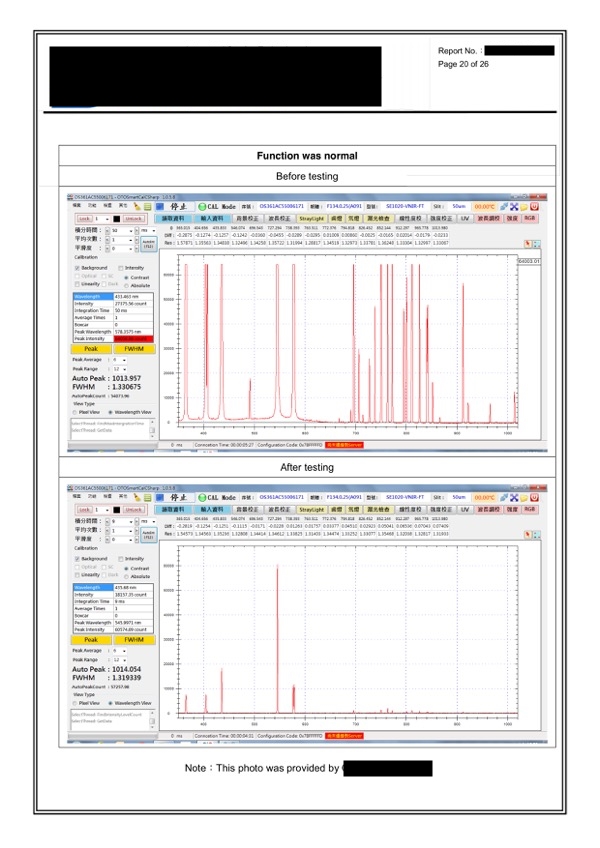This screenshot has width=600, height=848.
Task: Toggle Linearity checkbox in Before testing window
Action: 77,284
